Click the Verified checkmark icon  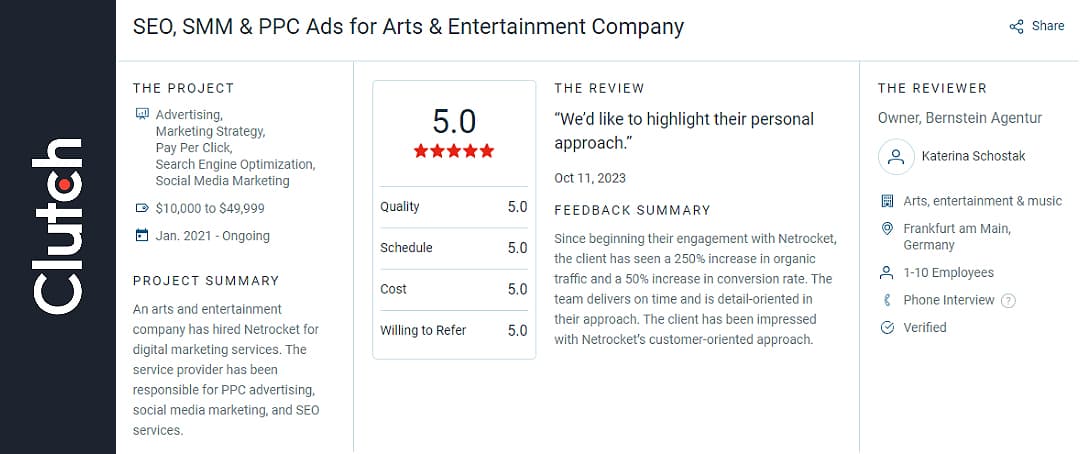(x=886, y=327)
